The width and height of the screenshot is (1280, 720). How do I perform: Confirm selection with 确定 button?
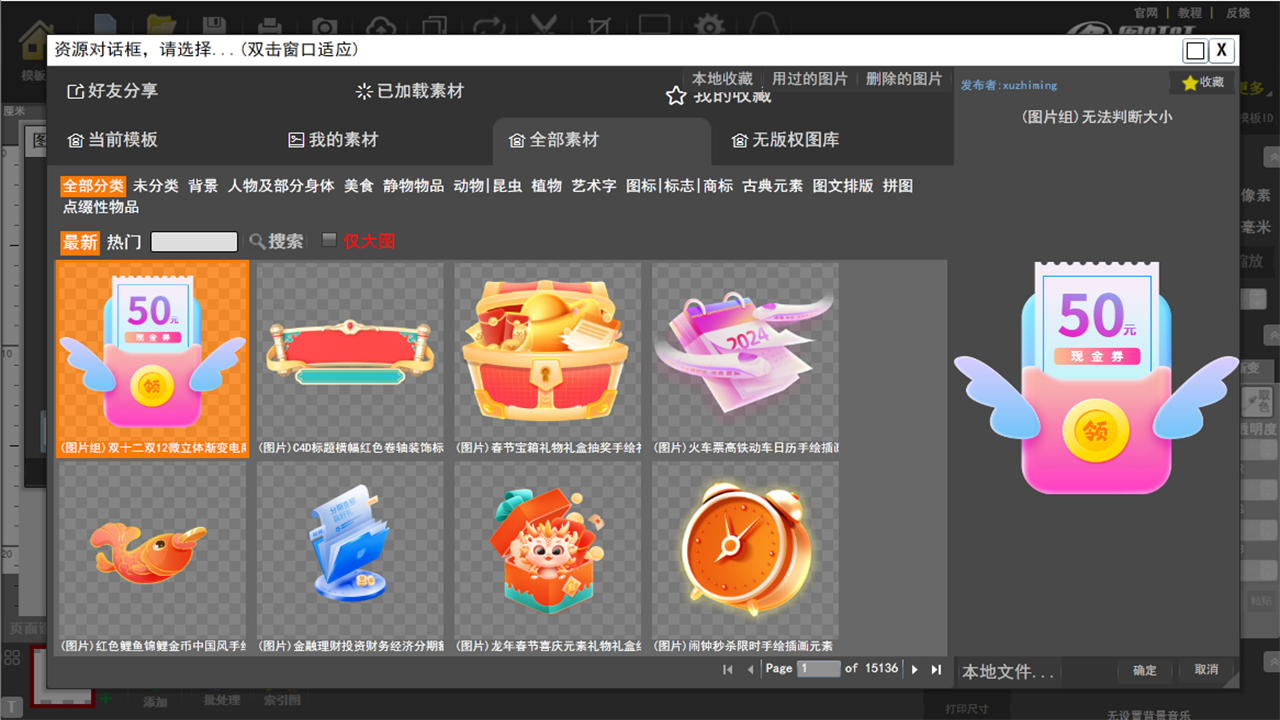point(1144,671)
